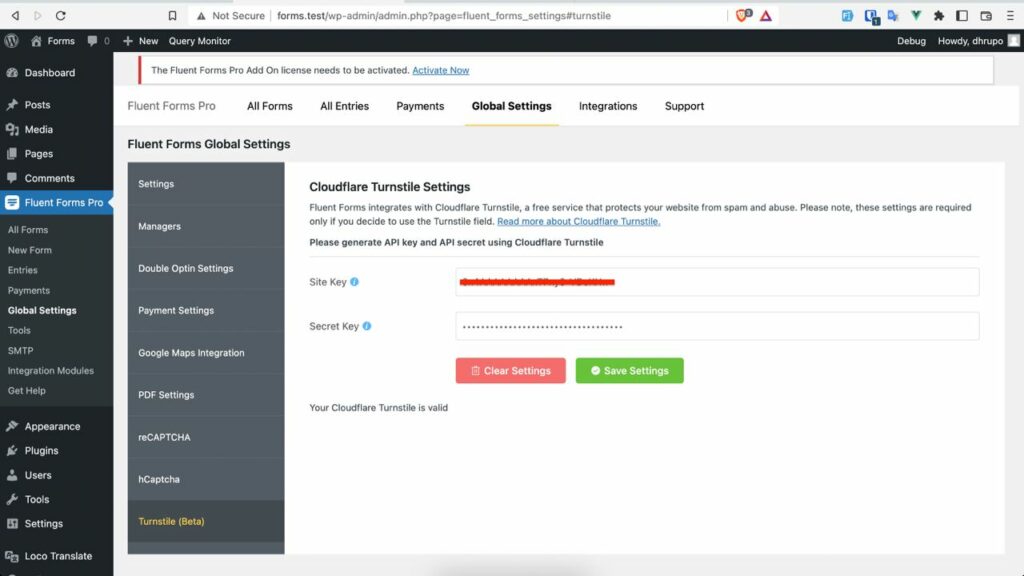This screenshot has width=1024, height=576.
Task: Go back using the browser back arrow
Action: coord(15,16)
